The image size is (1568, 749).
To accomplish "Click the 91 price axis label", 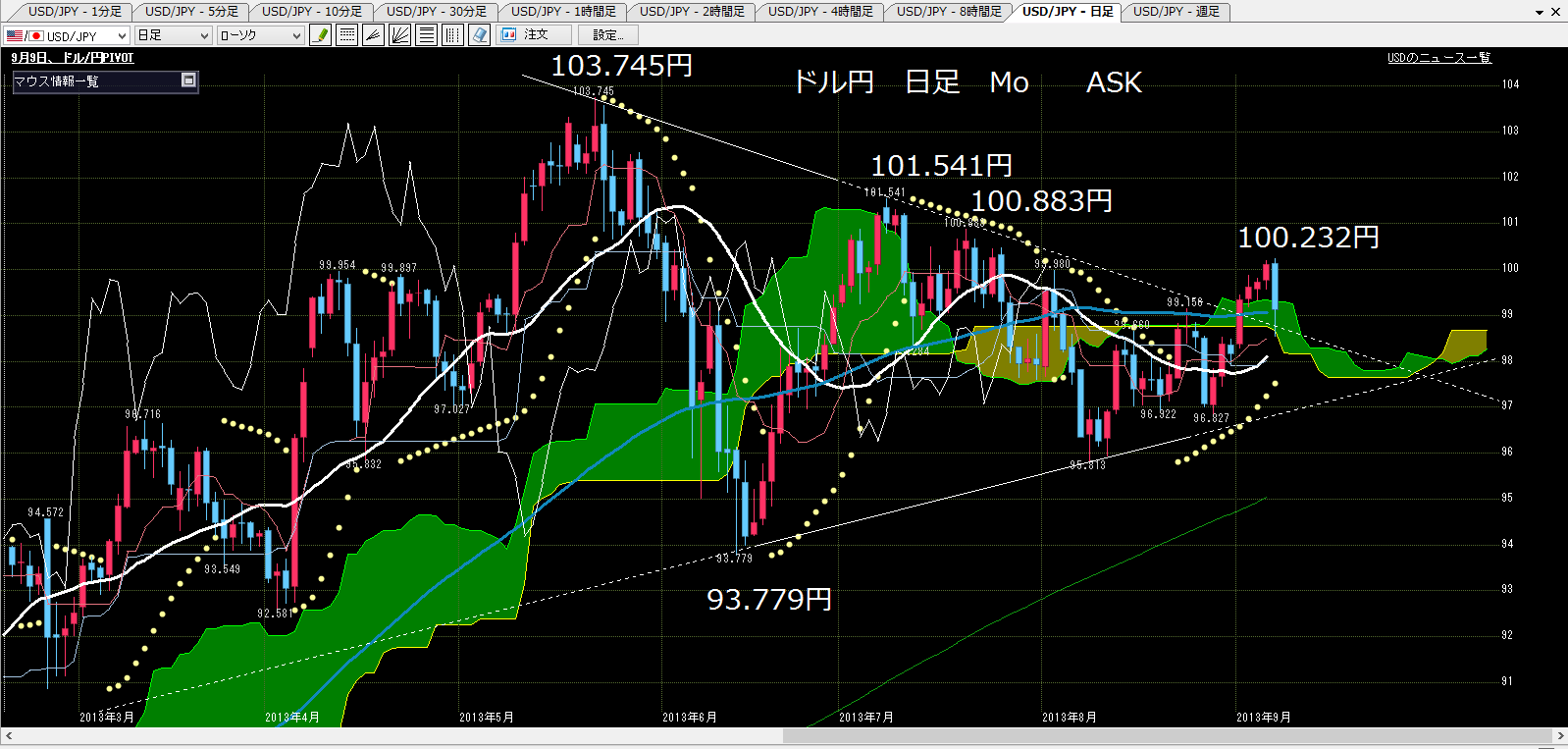I will pos(1507,681).
